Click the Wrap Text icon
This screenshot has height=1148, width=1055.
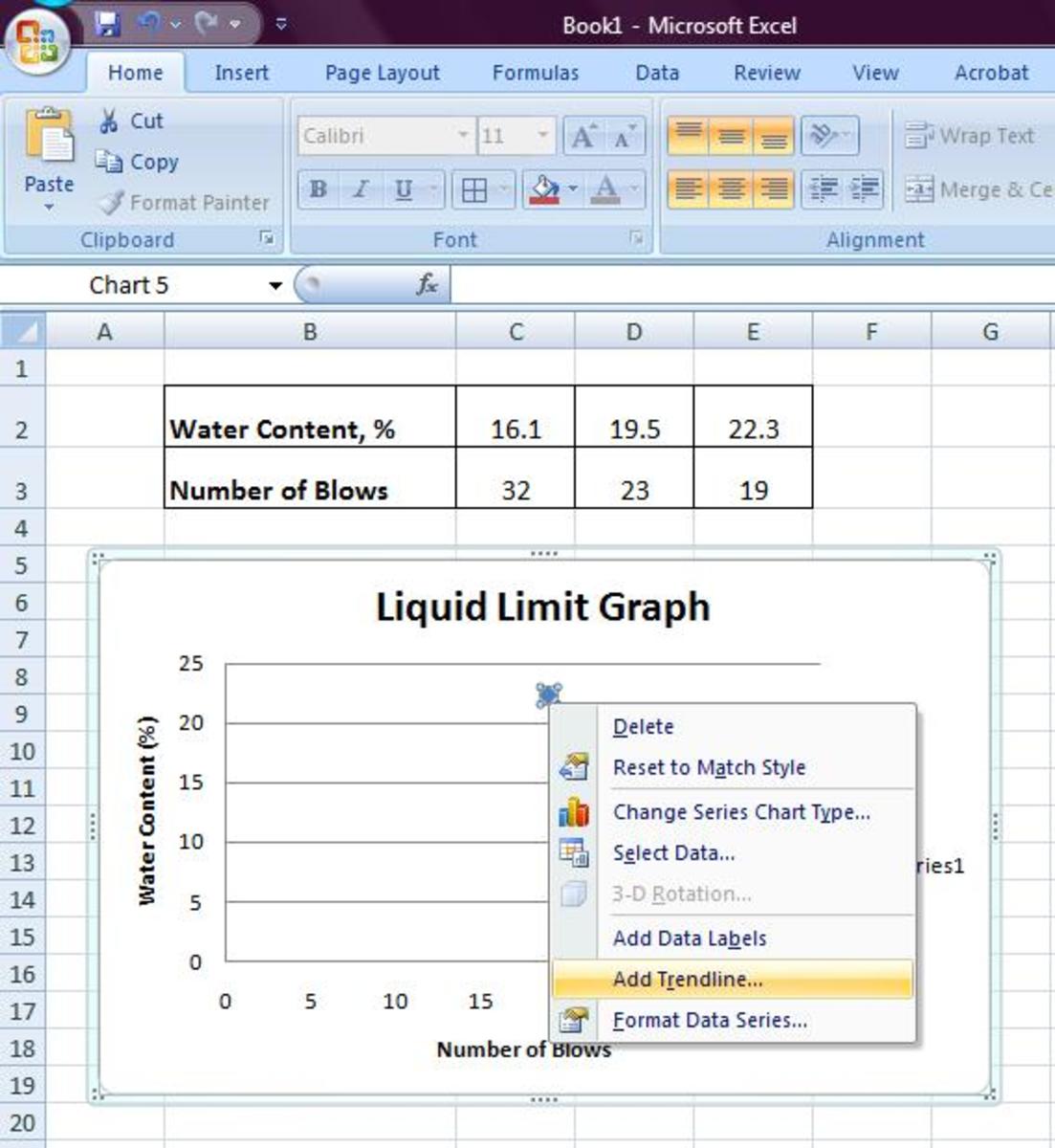point(920,136)
